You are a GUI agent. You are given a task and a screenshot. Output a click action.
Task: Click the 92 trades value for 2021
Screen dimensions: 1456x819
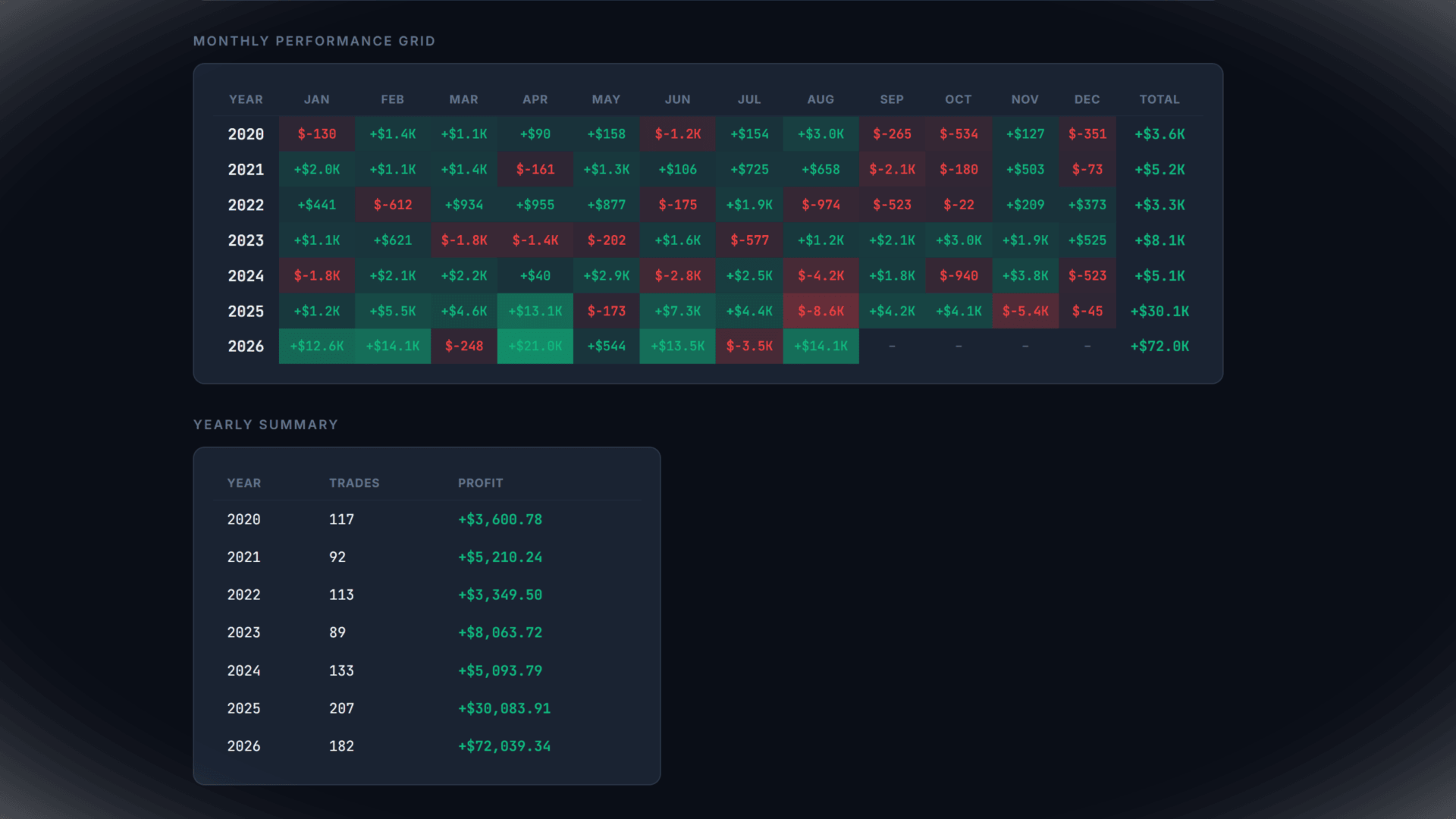pyautogui.click(x=337, y=557)
